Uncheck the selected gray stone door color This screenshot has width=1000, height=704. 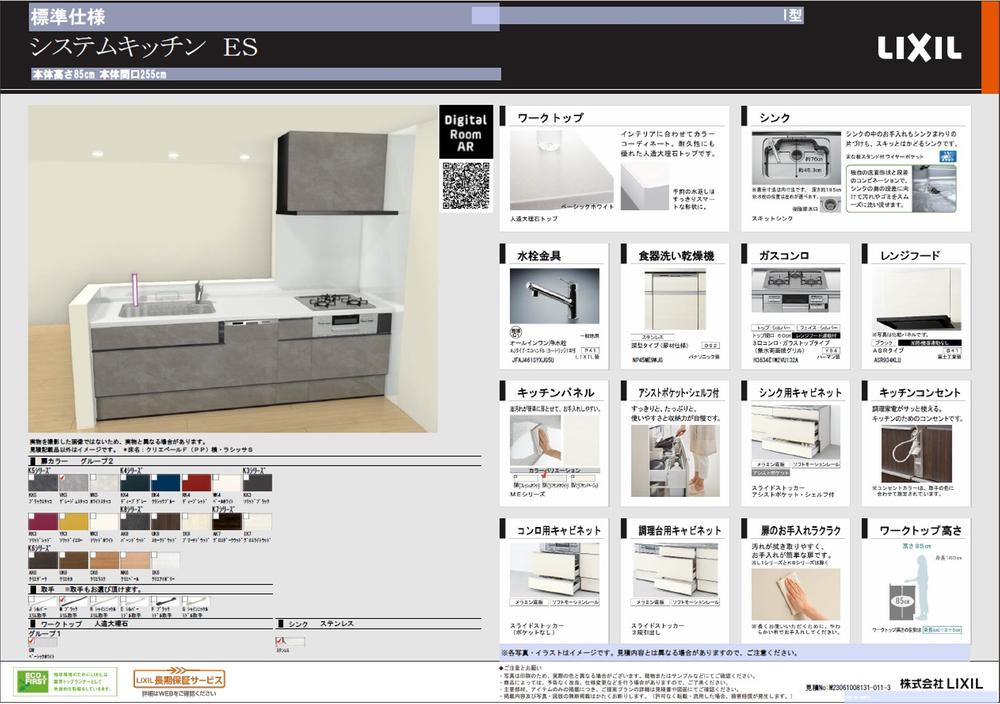pyautogui.click(x=62, y=477)
